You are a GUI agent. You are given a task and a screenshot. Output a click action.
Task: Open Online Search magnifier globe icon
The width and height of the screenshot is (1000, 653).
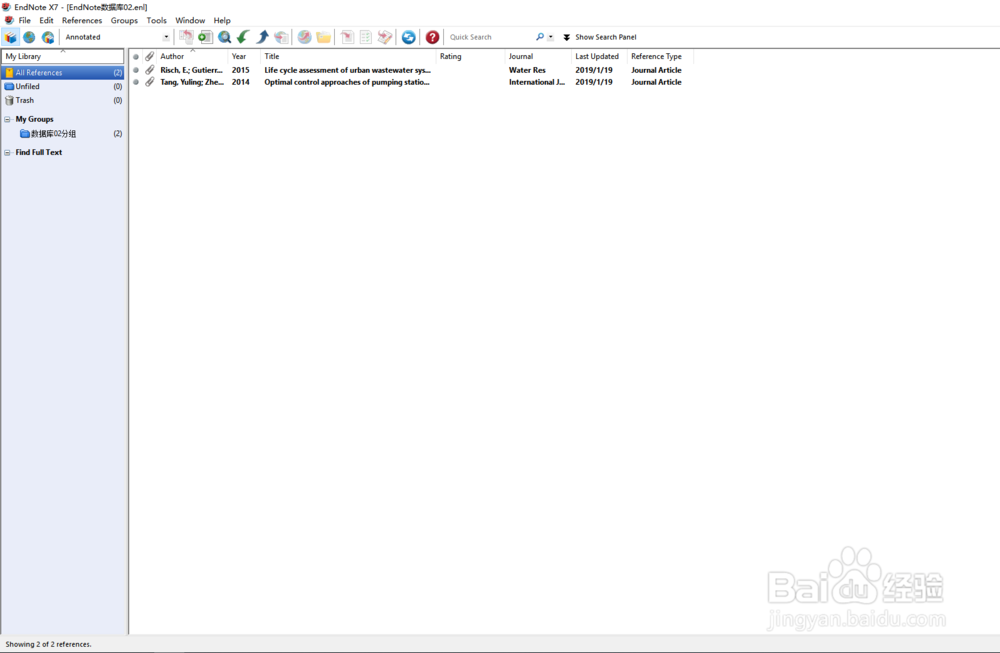coord(224,38)
